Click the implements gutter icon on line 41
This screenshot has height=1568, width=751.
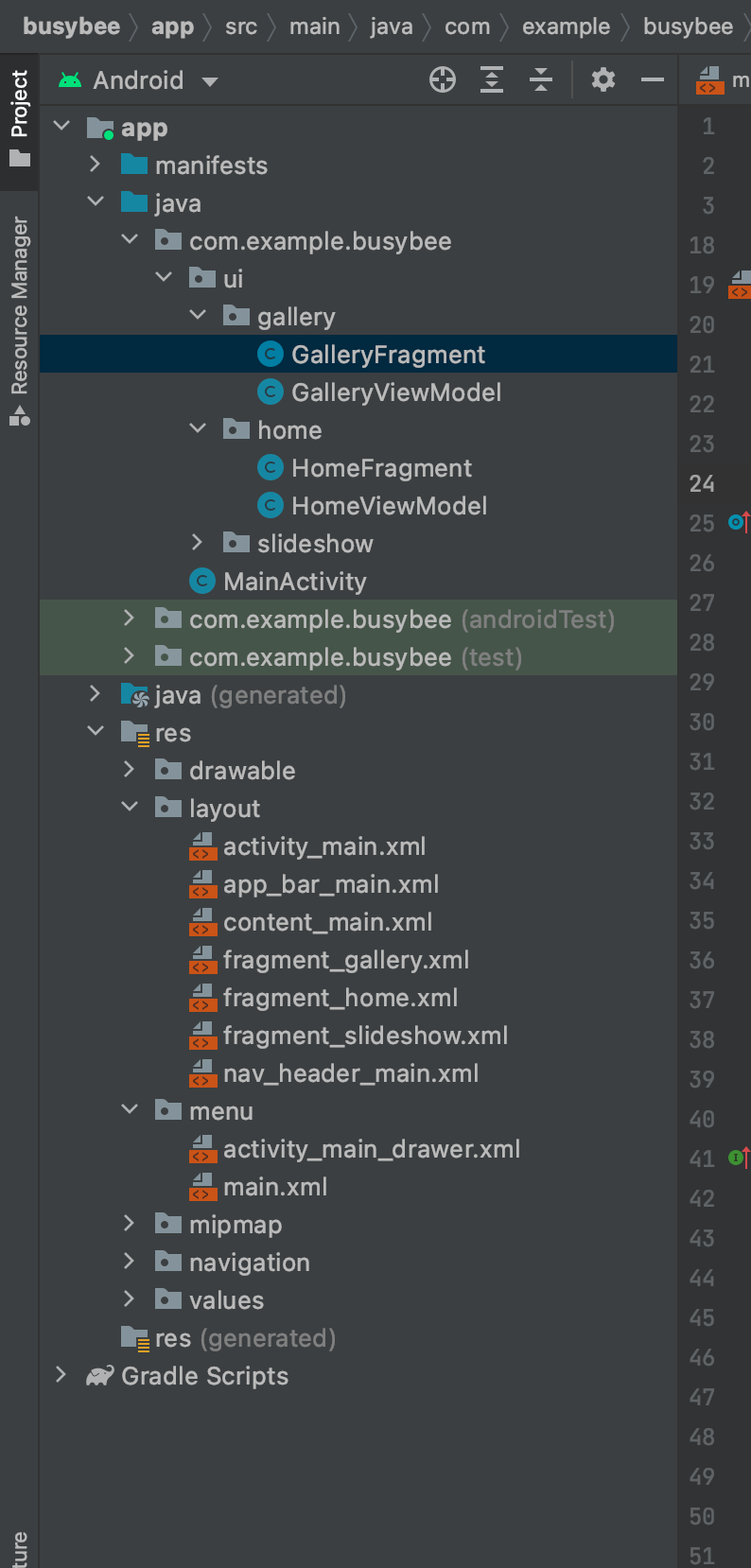pyautogui.click(x=739, y=1157)
